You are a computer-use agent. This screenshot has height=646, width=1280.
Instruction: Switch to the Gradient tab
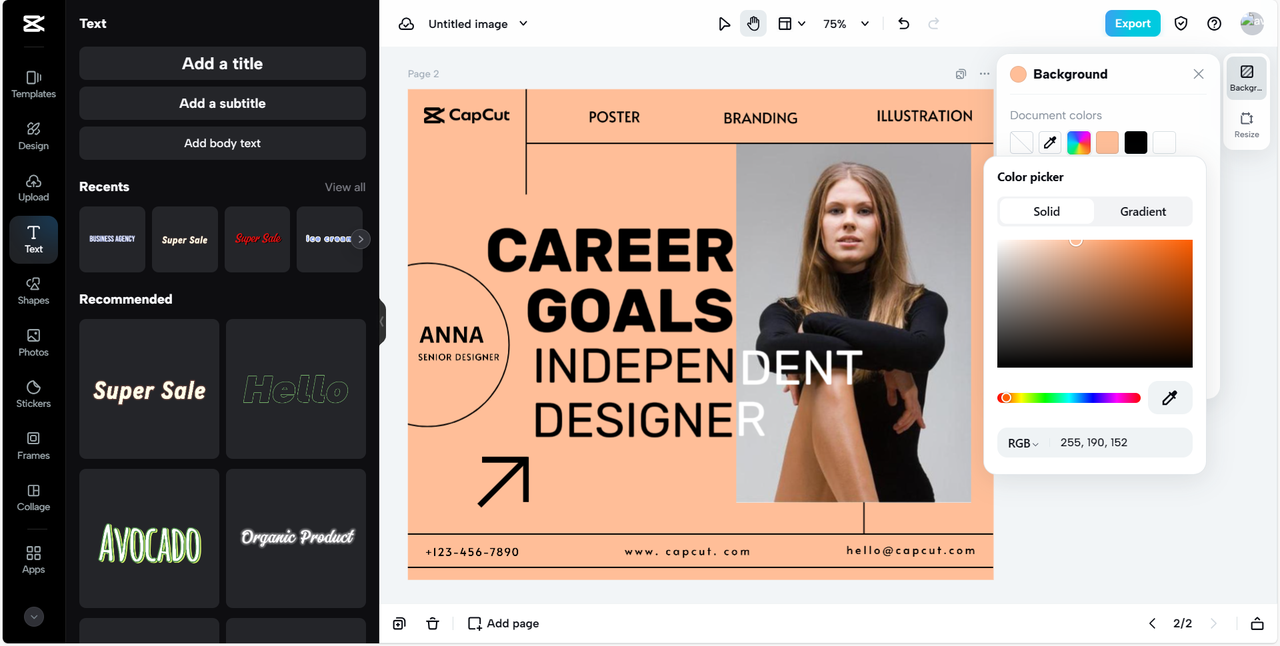(x=1143, y=211)
